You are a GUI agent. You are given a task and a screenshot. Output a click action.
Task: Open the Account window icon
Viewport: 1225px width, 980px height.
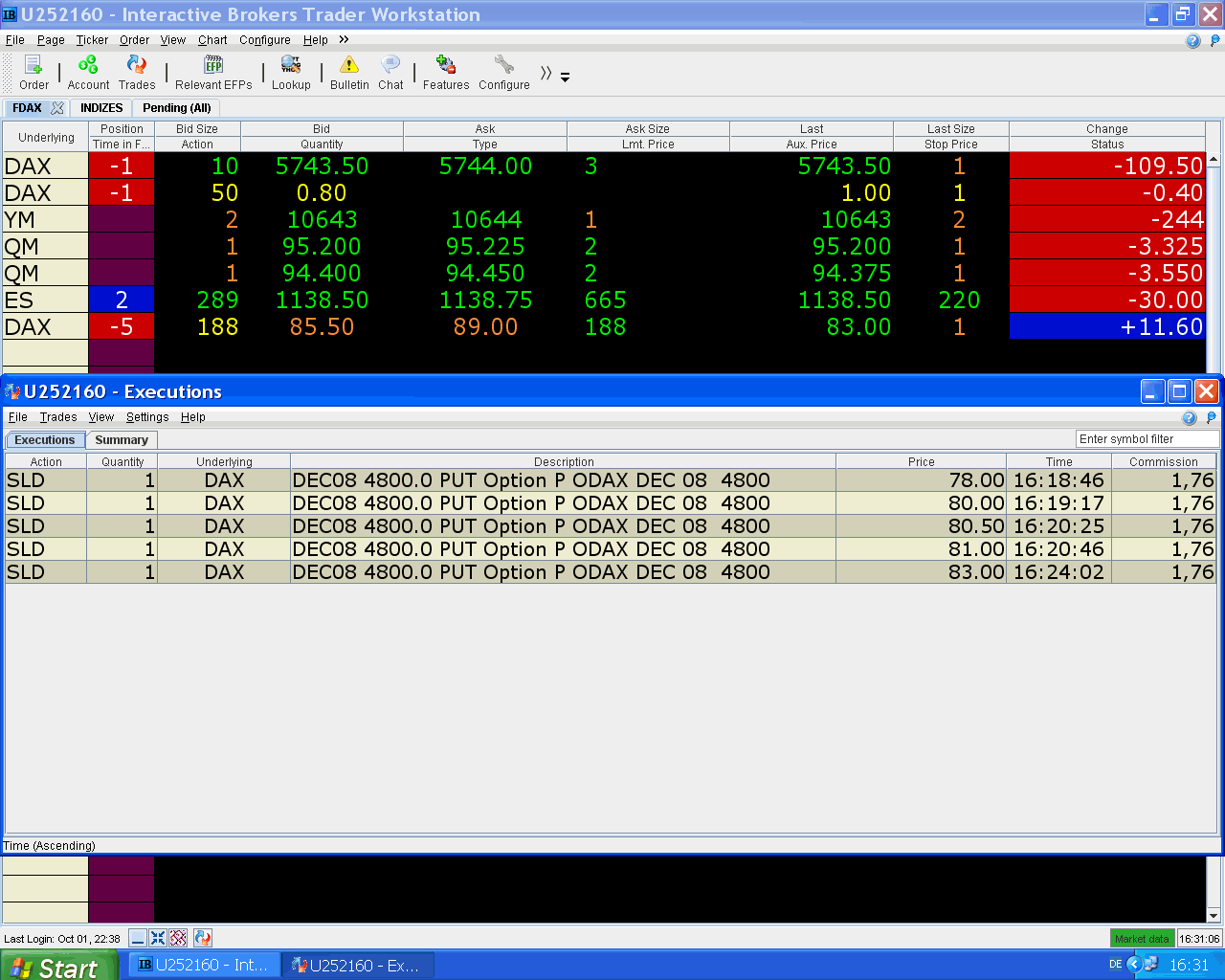tap(88, 72)
